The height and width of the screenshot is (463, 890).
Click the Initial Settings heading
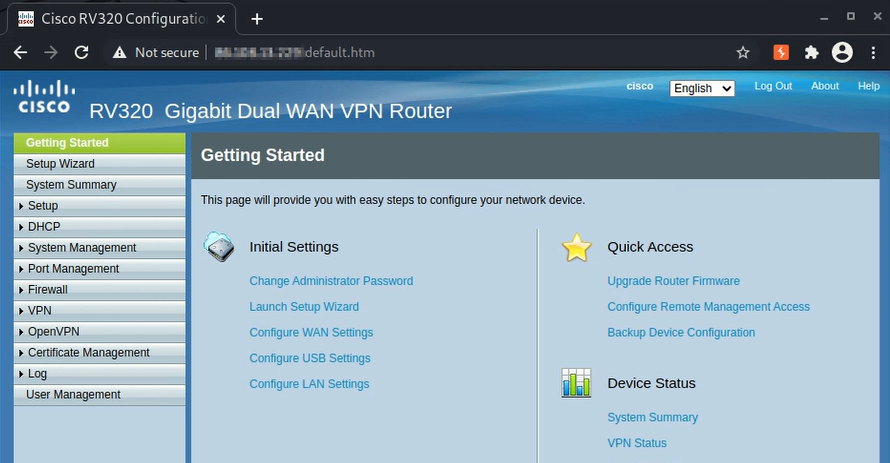tap(294, 247)
